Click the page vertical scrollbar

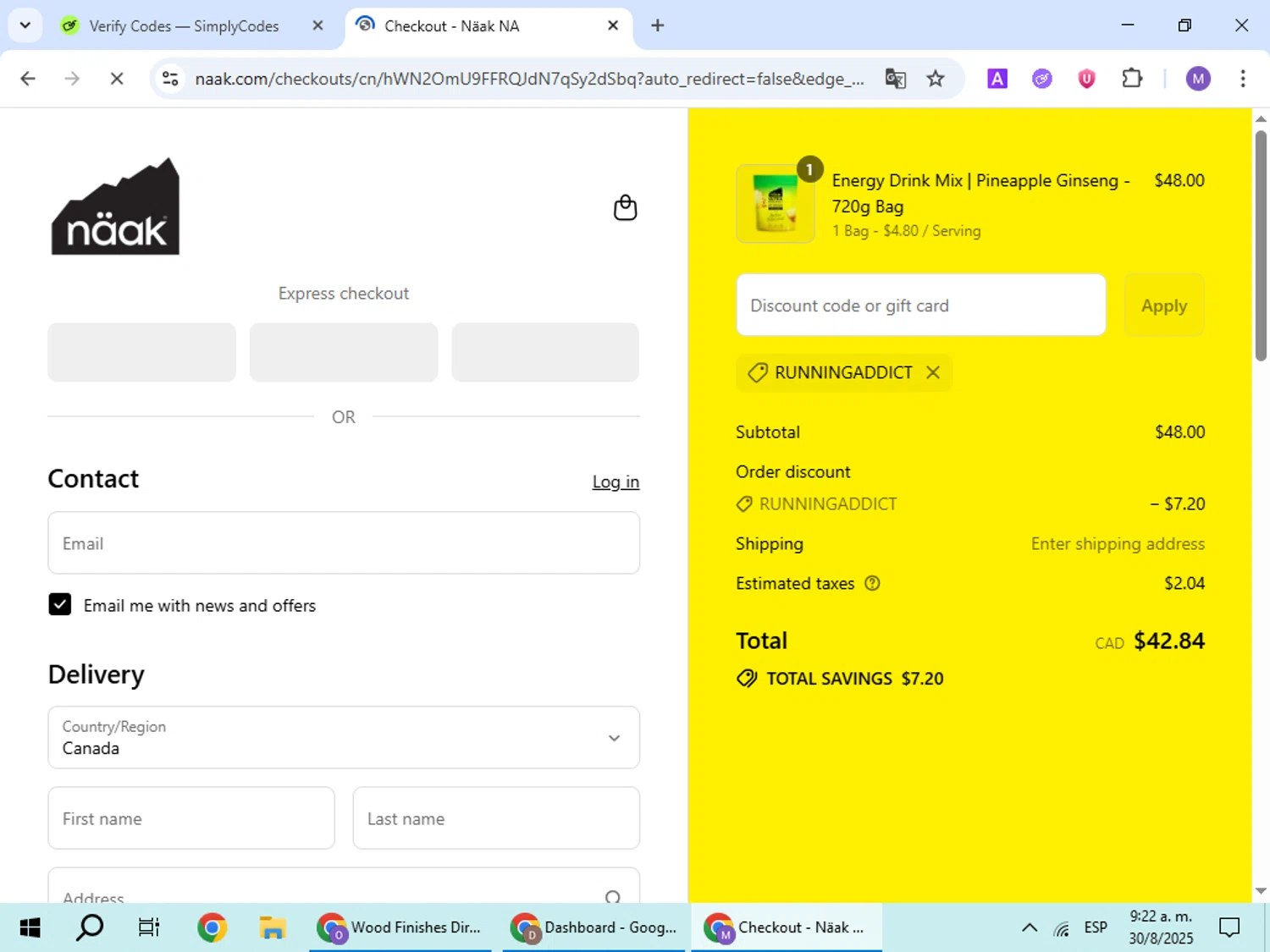coord(1261,245)
